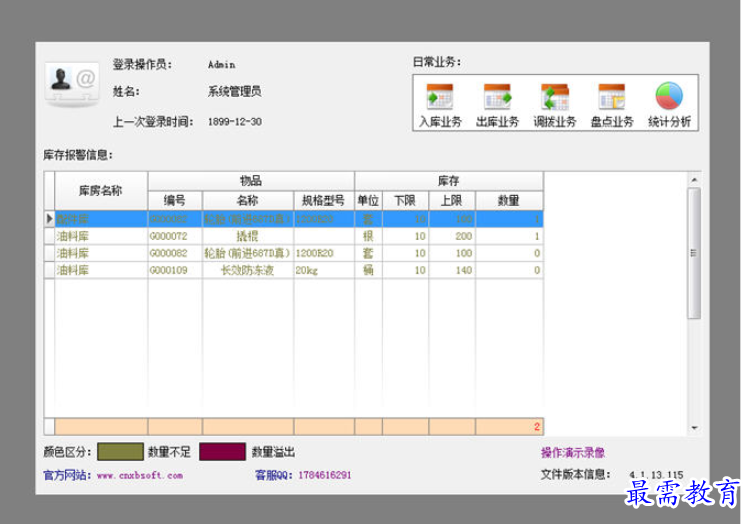Click the 数量 column header

tap(509, 200)
